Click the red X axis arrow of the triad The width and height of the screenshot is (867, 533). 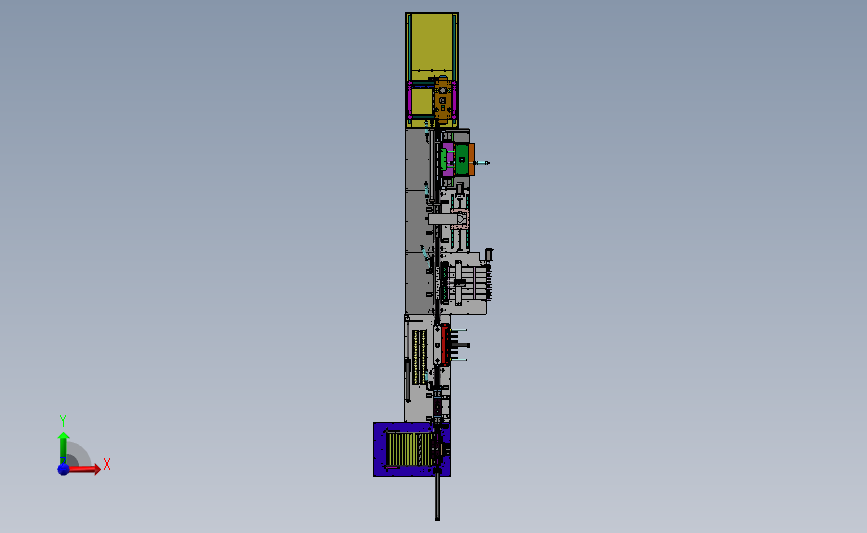click(x=84, y=469)
